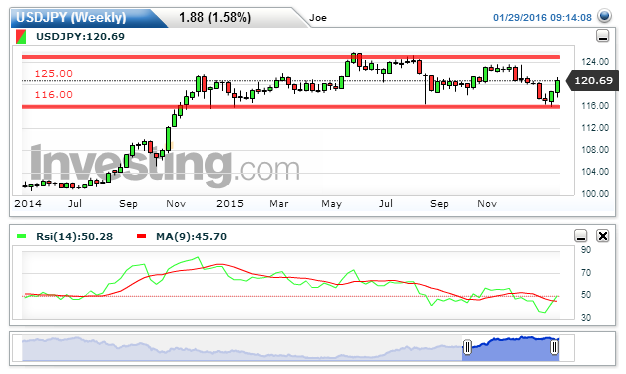Click the 108.00 price axis label

coord(595,150)
